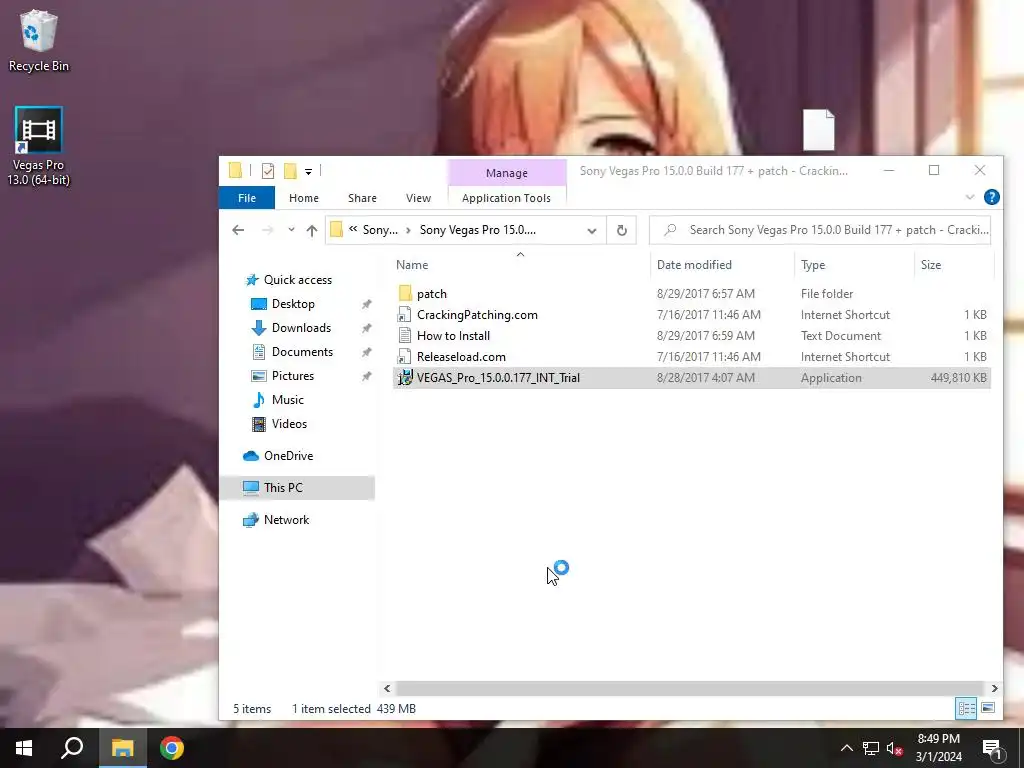This screenshot has width=1024, height=768.
Task: Expand the ribbon with the chevron
Action: pos(970,197)
